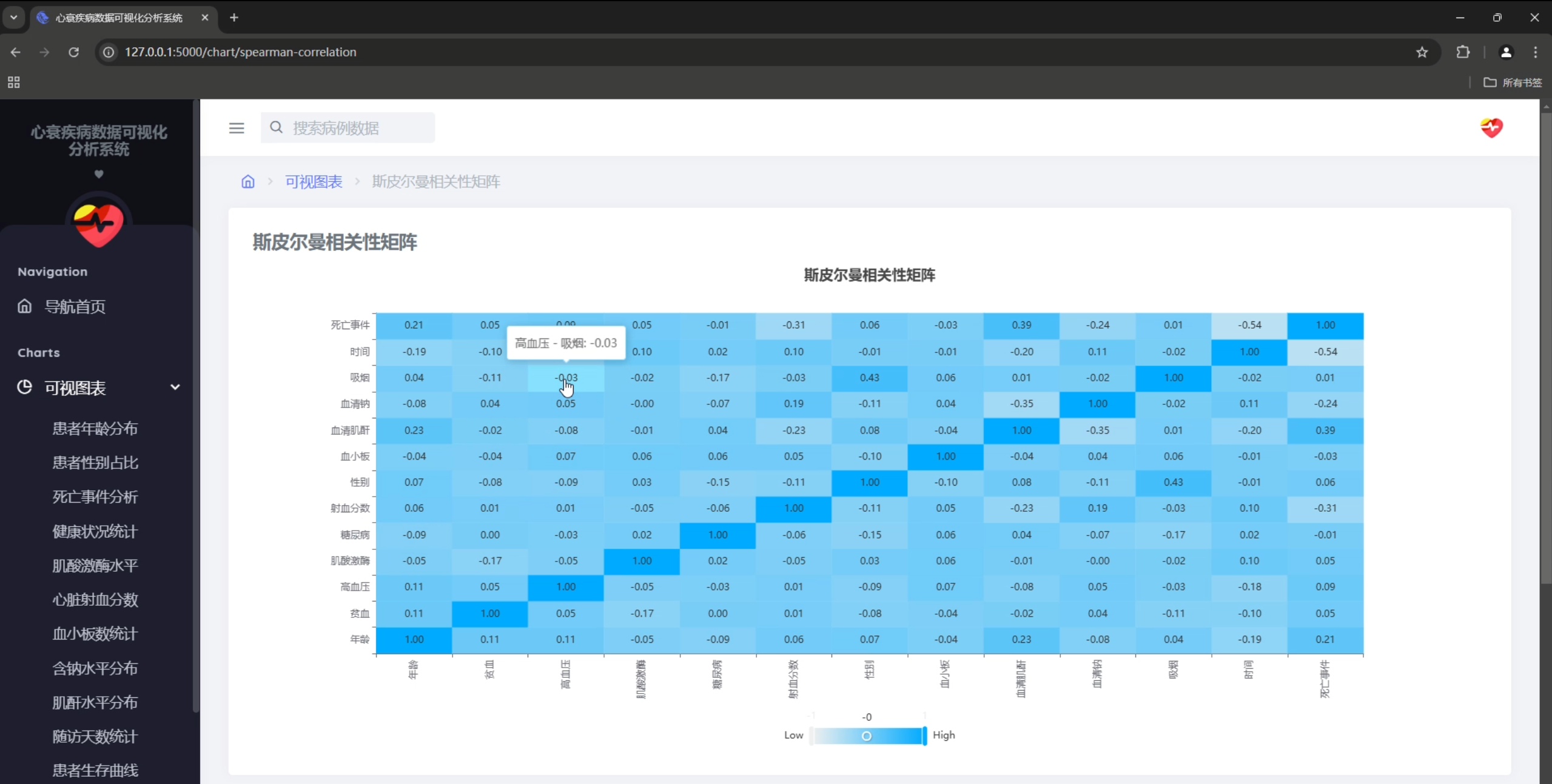Viewport: 1552px width, 784px height.
Task: Click the search magnifier icon
Action: pyautogui.click(x=277, y=127)
